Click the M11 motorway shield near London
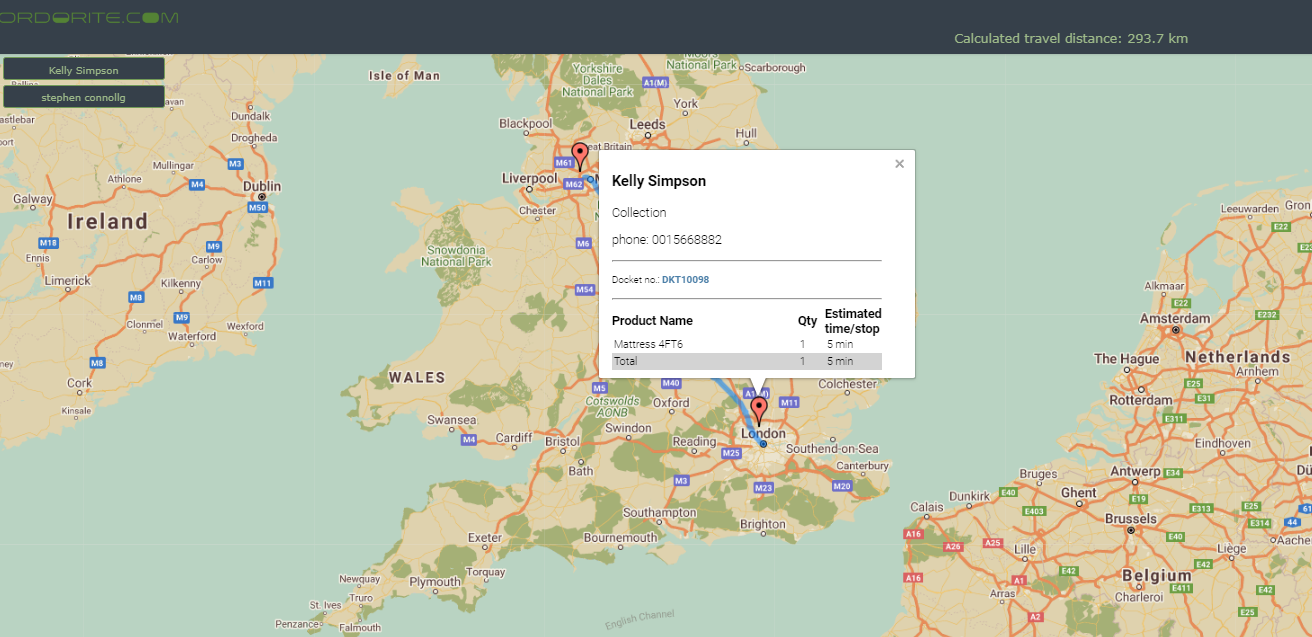 (x=789, y=402)
